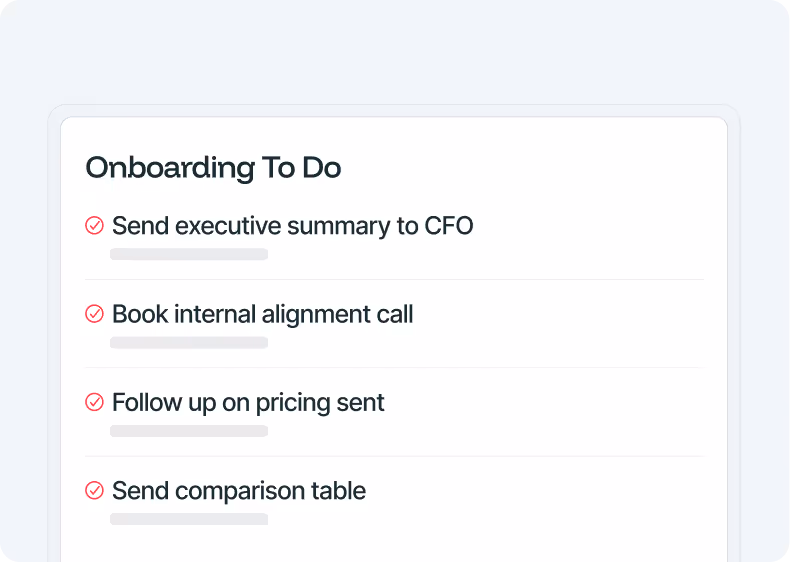Image resolution: width=790 pixels, height=562 pixels.
Task: Uncheck the 'Book internal alignment call' check circle
Action: (94, 314)
